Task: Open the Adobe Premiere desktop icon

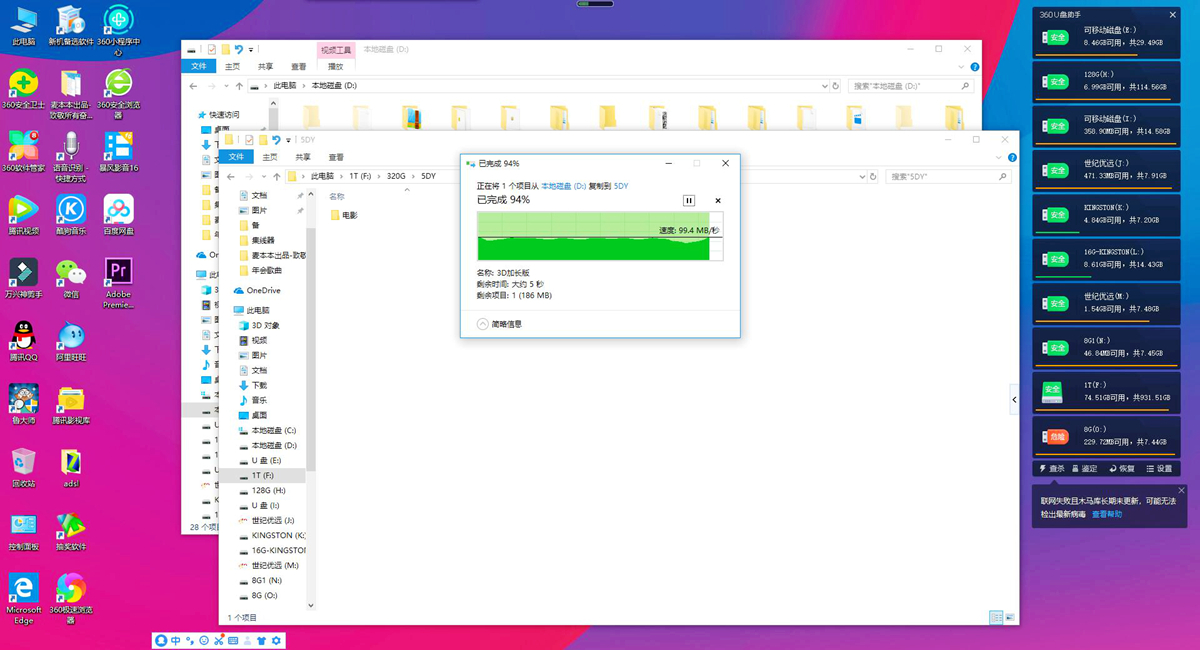Action: [118, 283]
